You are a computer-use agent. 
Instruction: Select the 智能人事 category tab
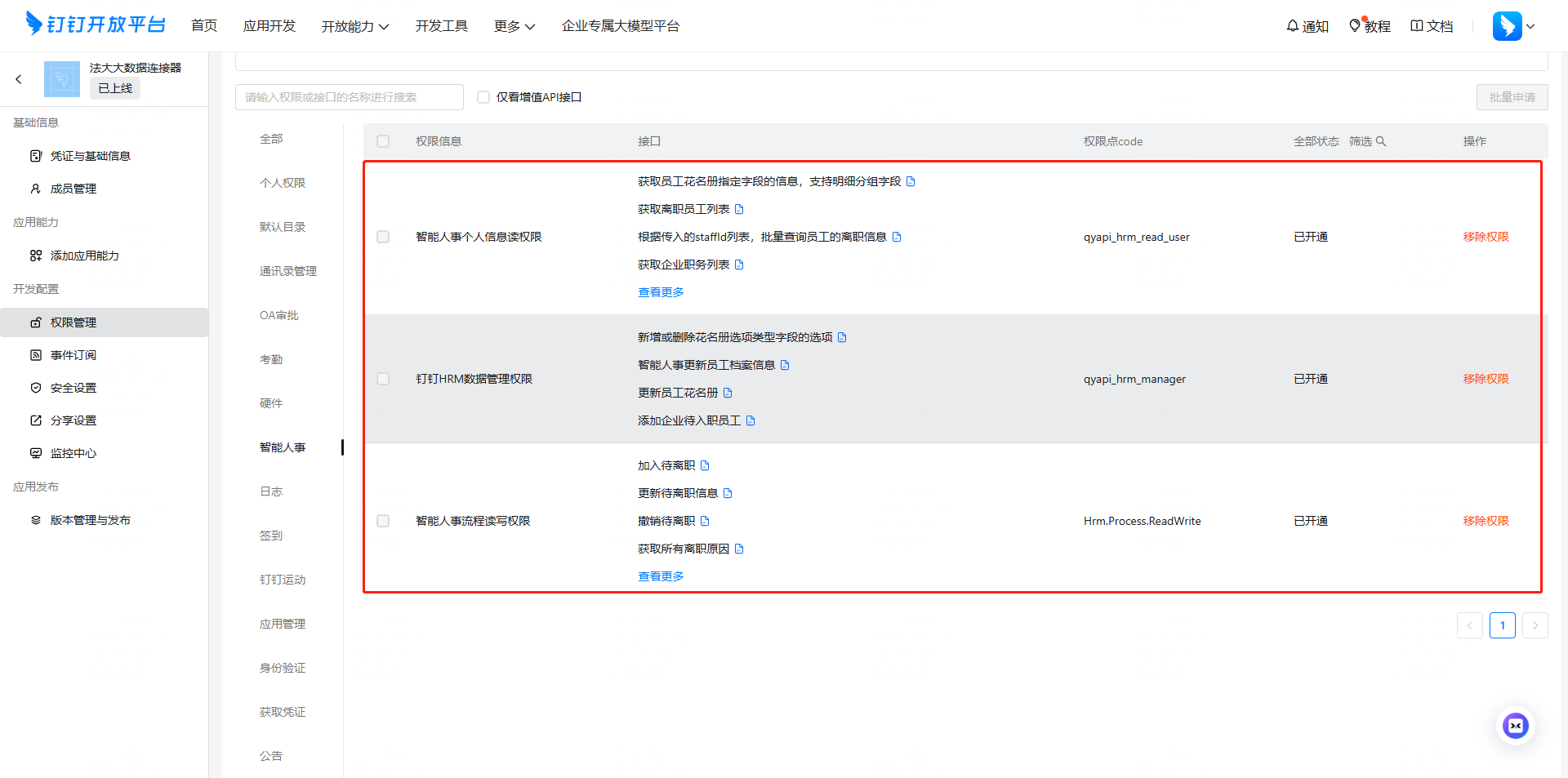tap(283, 447)
